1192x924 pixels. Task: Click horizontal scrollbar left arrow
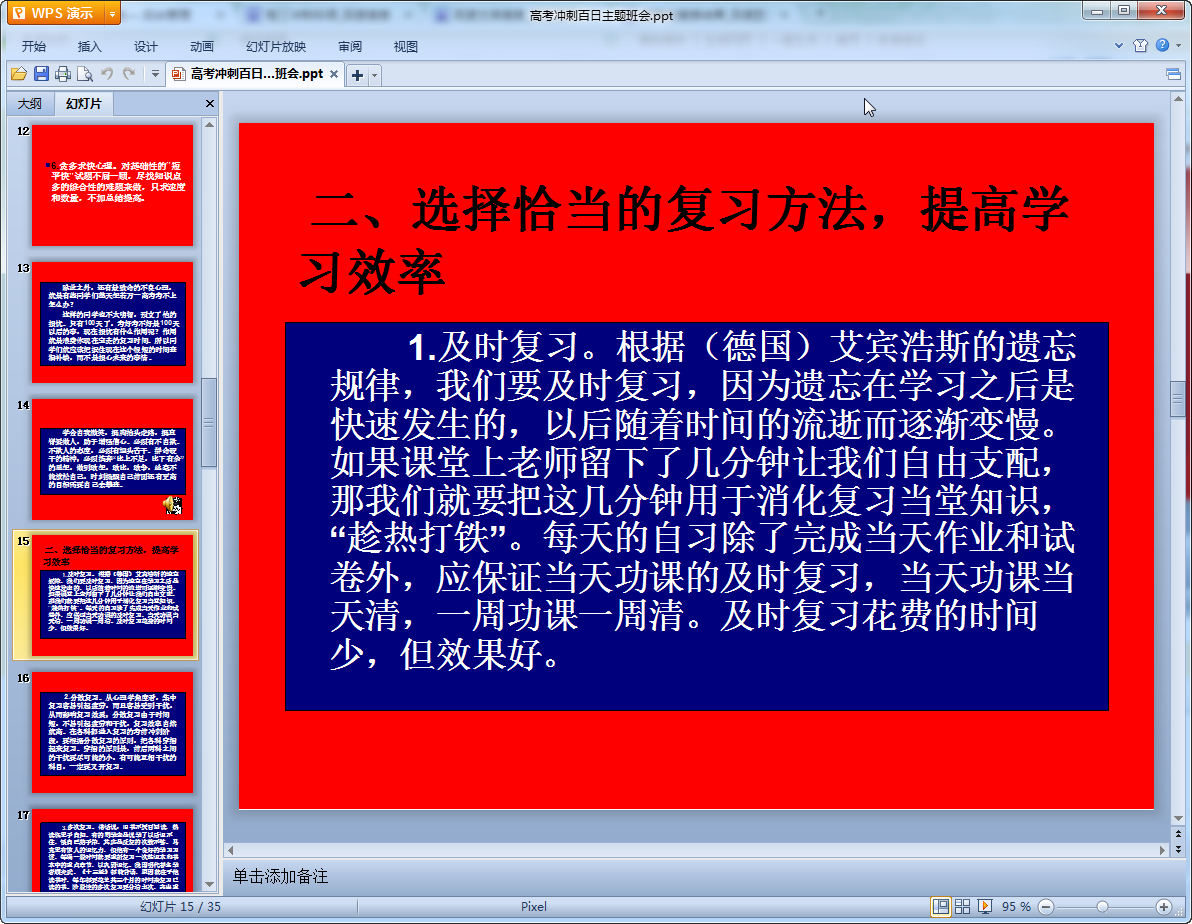pos(230,850)
